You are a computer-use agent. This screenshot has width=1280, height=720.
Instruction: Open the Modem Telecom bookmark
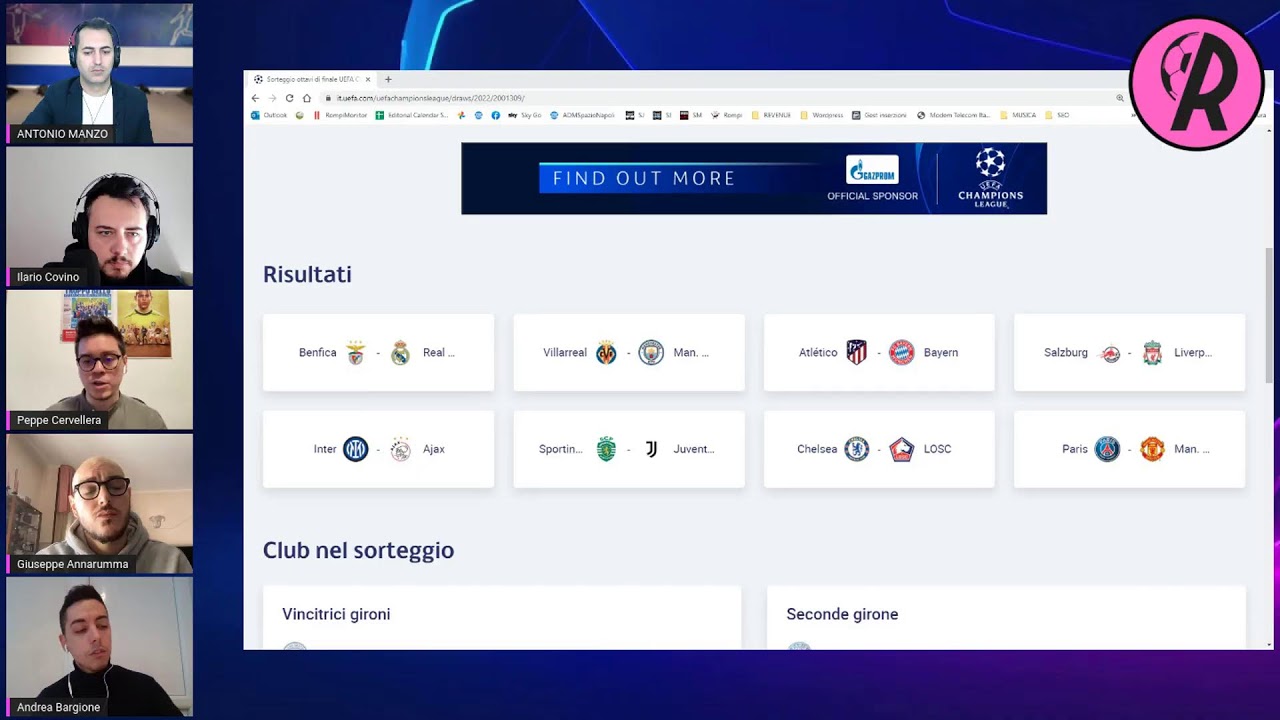[x=953, y=115]
